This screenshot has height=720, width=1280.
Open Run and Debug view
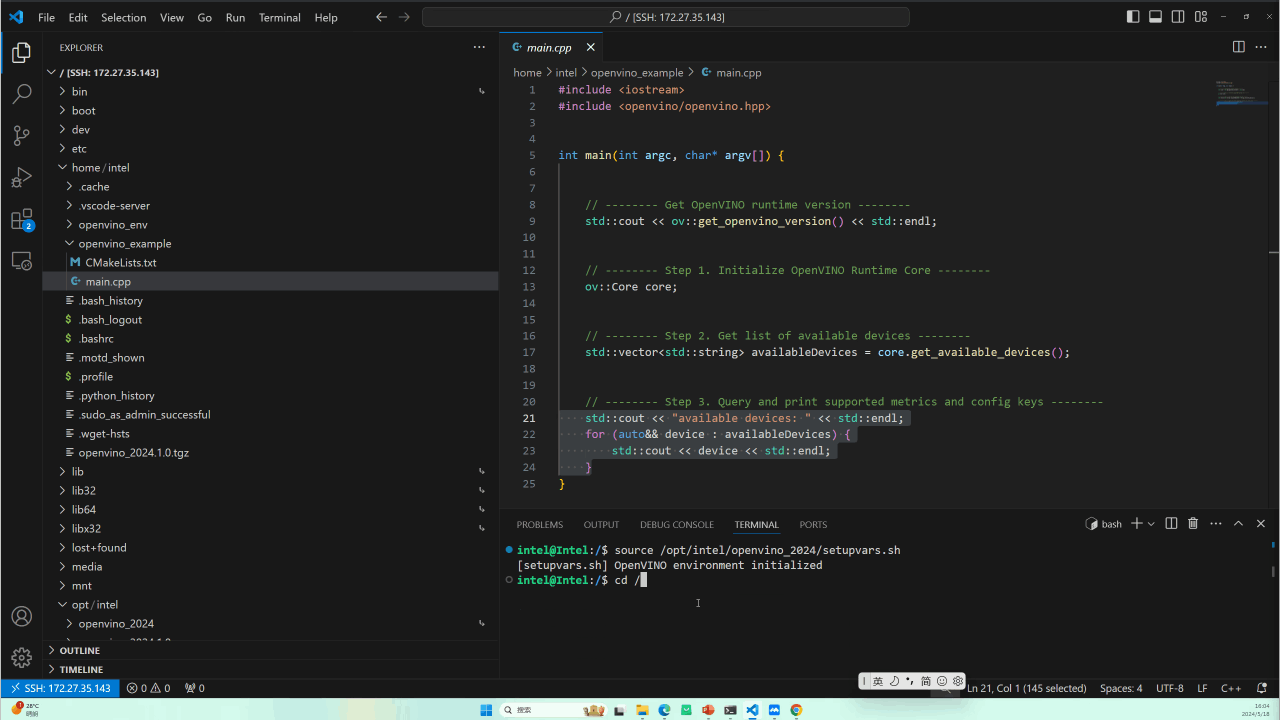tap(21, 178)
